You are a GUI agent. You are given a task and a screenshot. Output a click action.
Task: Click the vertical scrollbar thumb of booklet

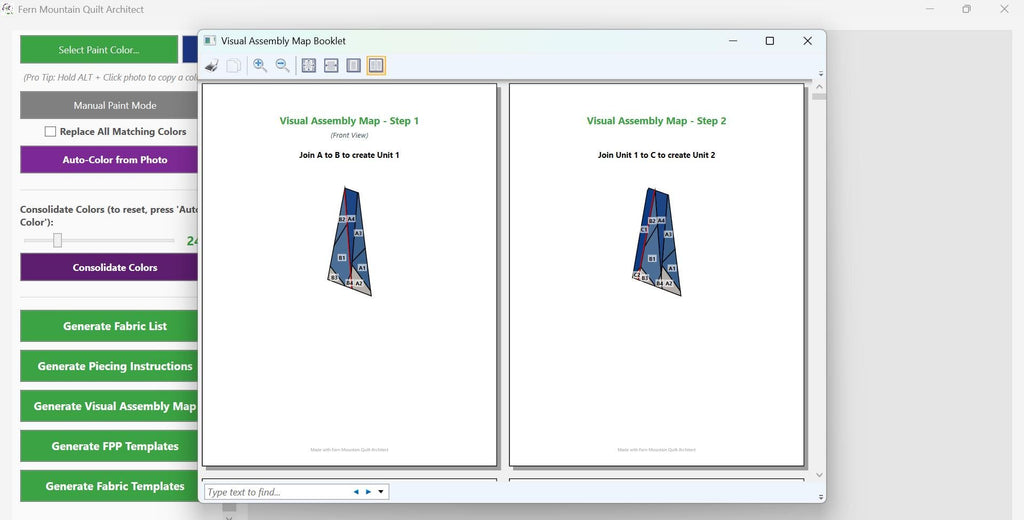pos(820,97)
